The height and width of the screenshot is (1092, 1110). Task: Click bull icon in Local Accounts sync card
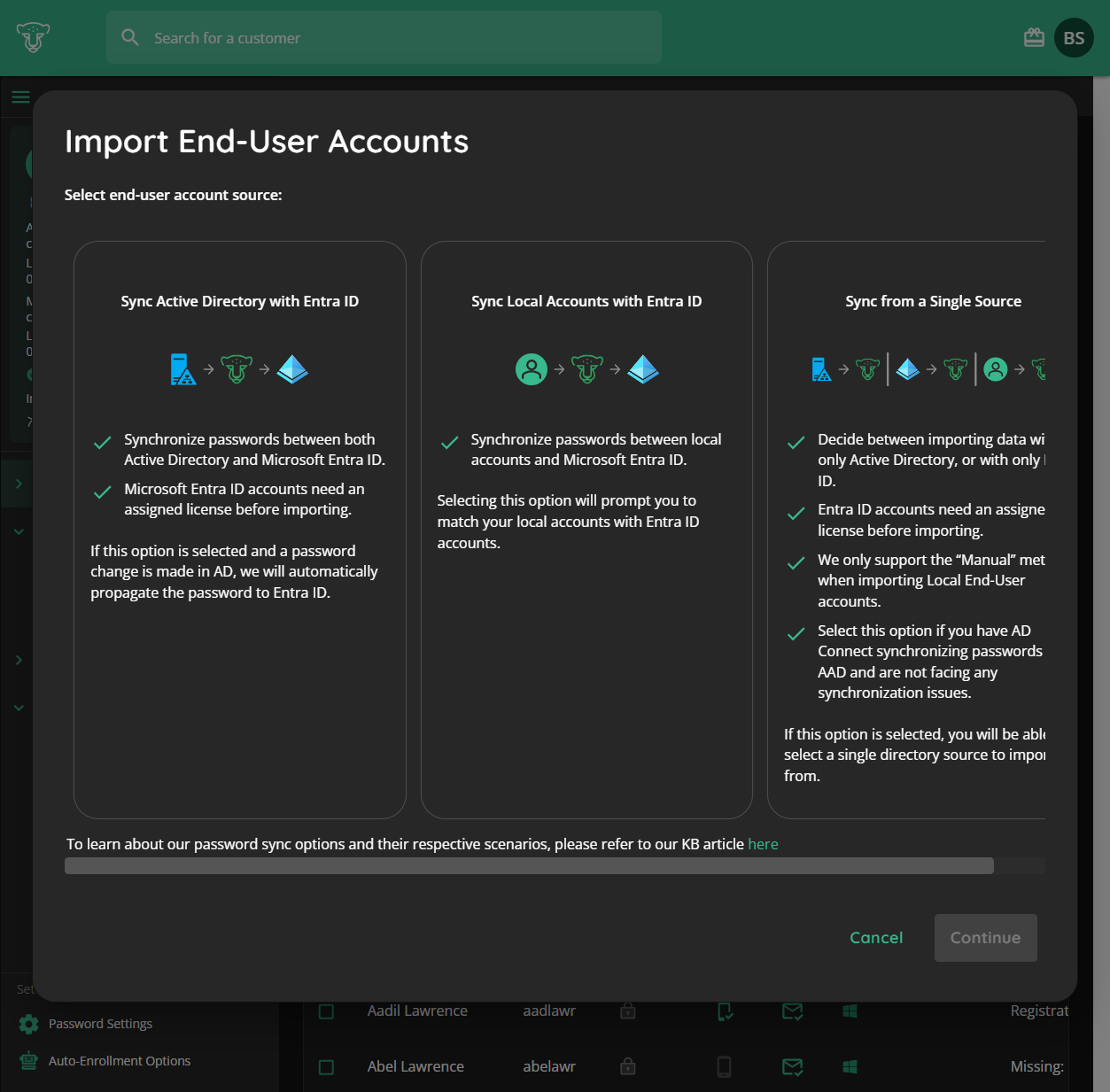(587, 369)
